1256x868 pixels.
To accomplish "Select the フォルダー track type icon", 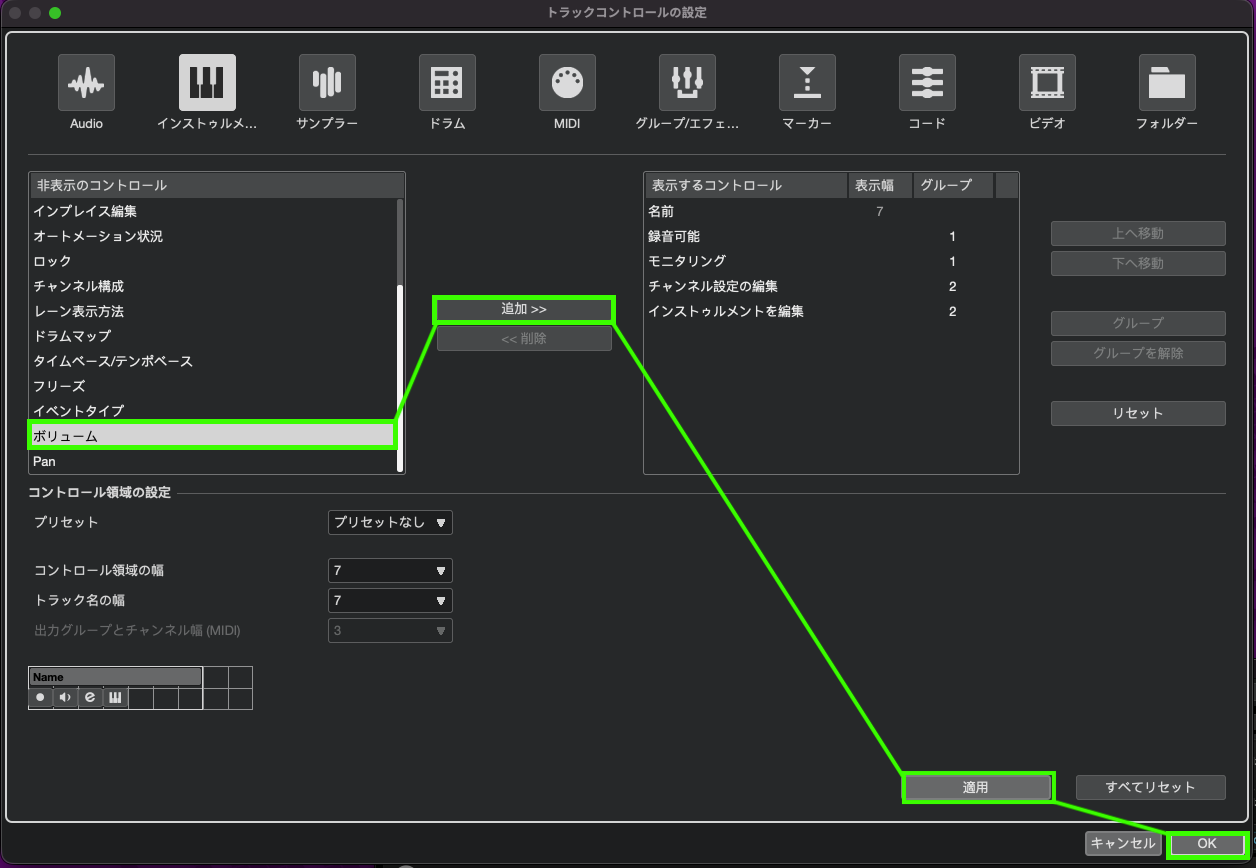I will [1167, 83].
